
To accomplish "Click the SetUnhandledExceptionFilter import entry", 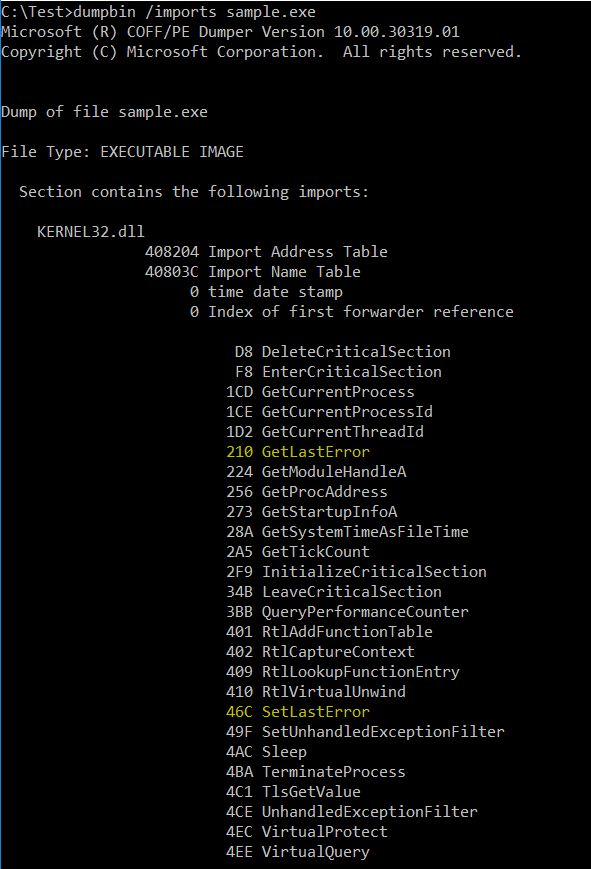I will point(365,732).
